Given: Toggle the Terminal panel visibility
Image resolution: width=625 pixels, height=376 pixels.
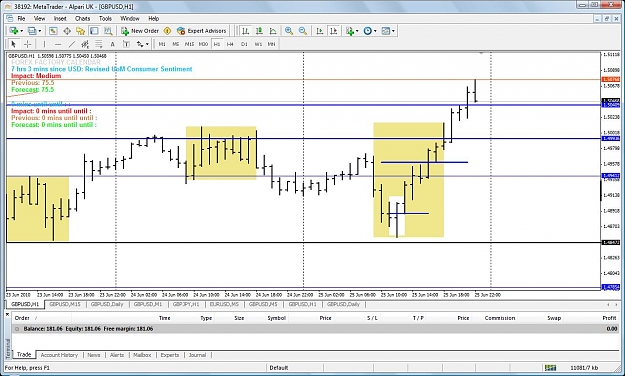Looking at the screenshot, I should (94, 31).
